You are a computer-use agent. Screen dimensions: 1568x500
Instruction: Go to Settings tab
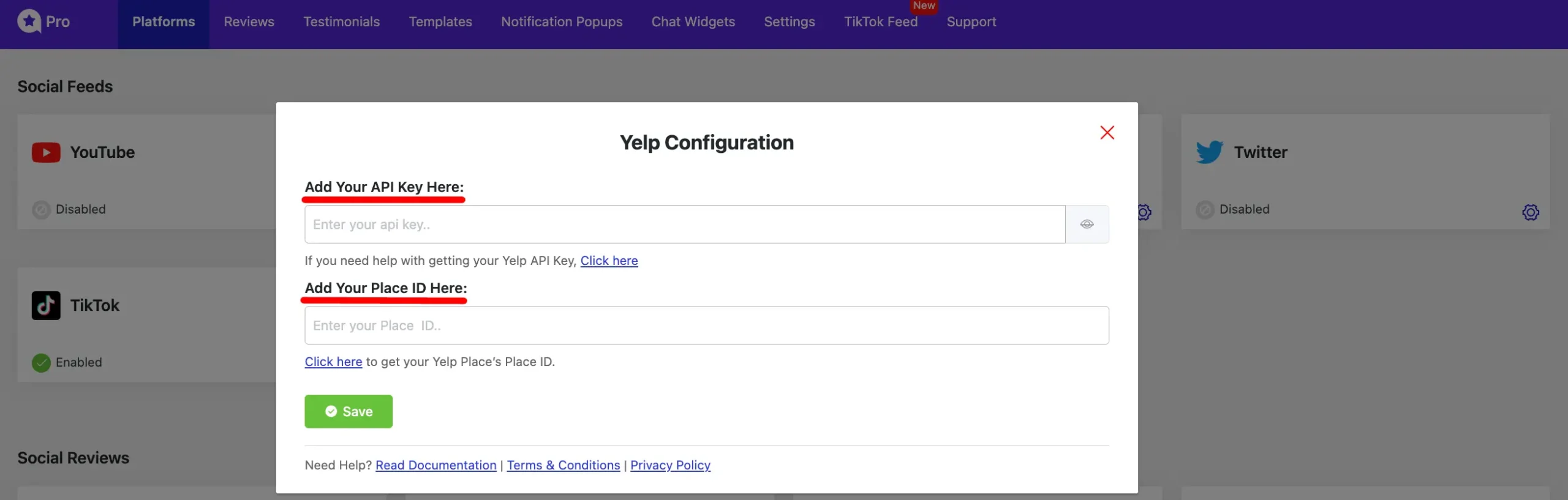[x=789, y=22]
